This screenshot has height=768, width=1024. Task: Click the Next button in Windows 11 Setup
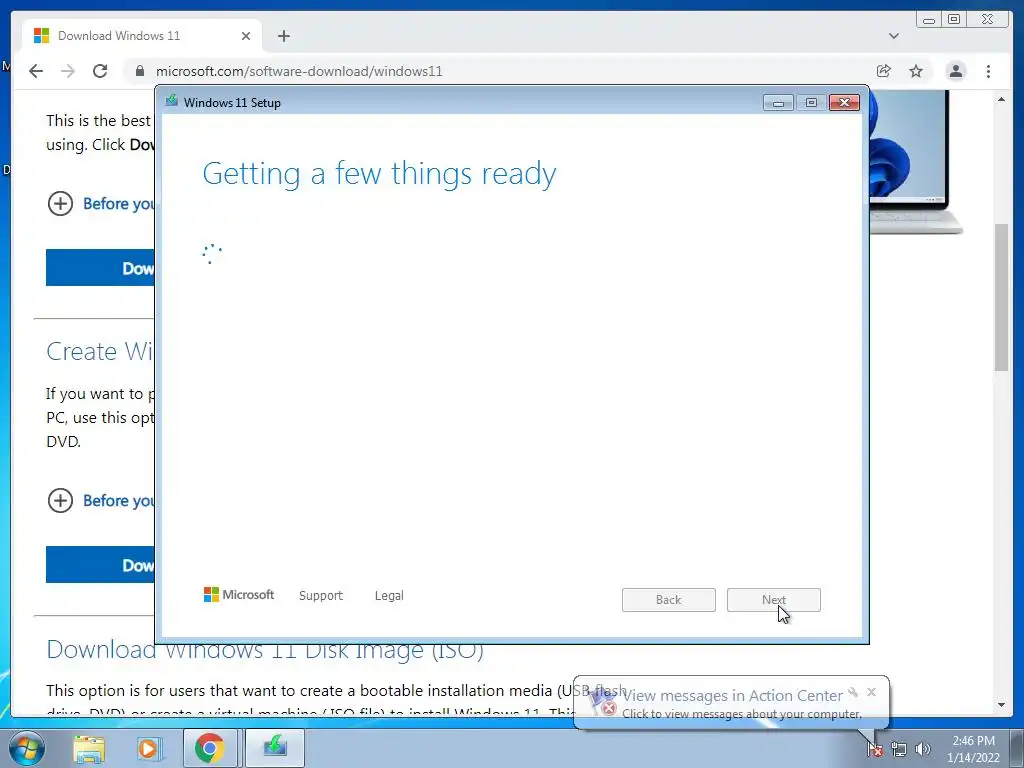[x=774, y=600]
